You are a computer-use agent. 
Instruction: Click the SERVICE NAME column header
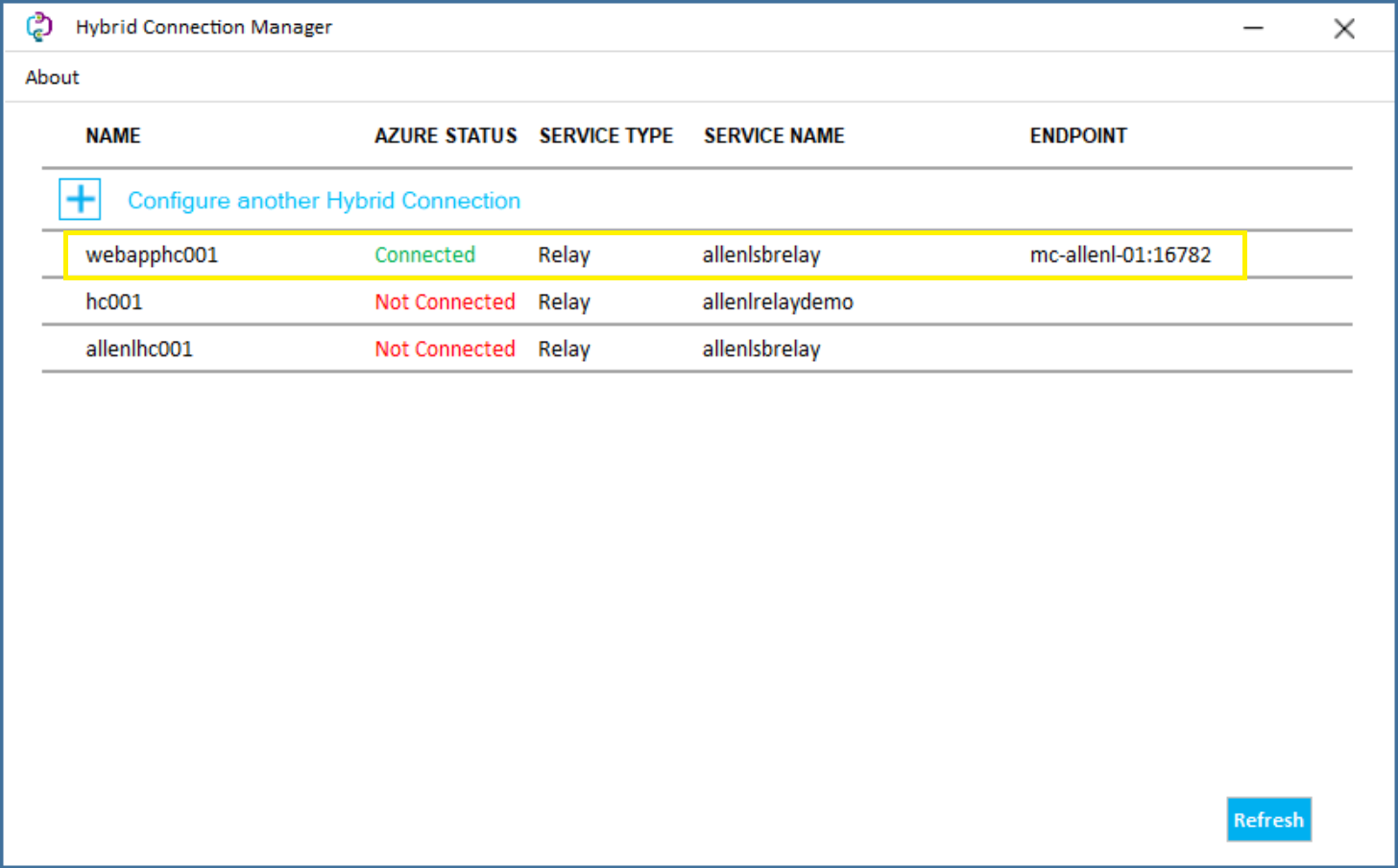click(x=774, y=135)
